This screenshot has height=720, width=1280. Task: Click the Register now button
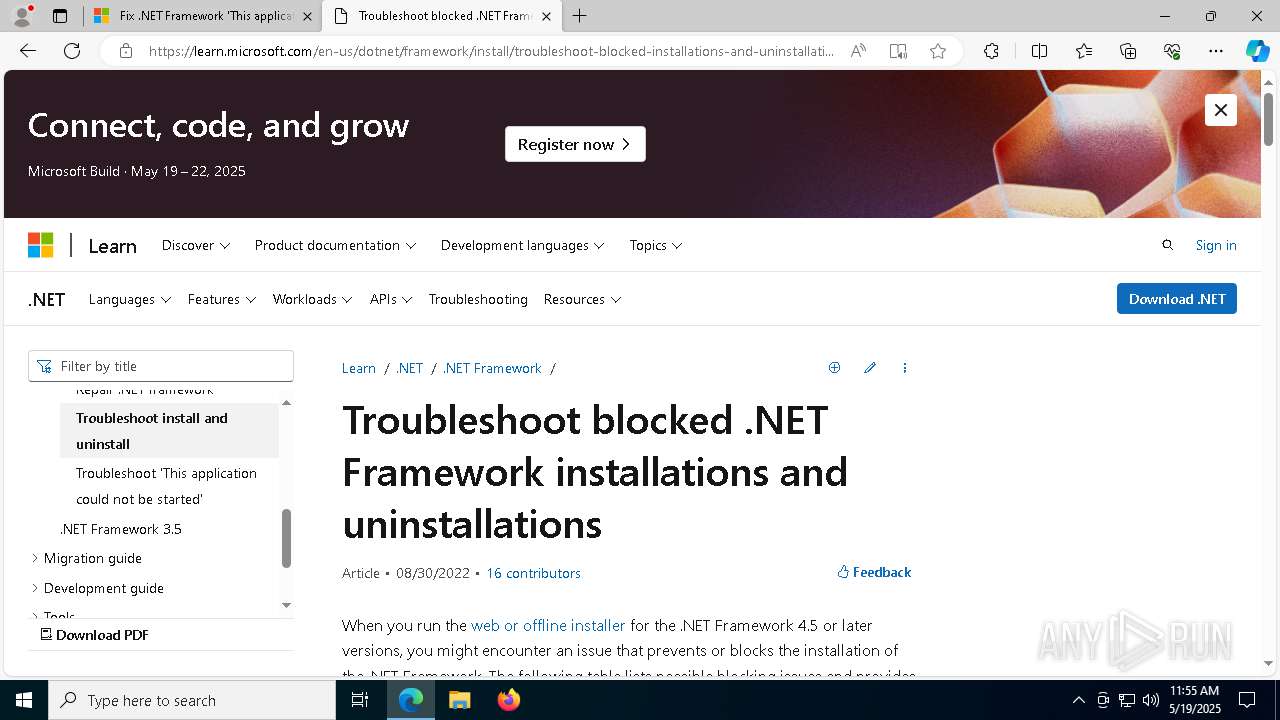click(x=575, y=144)
